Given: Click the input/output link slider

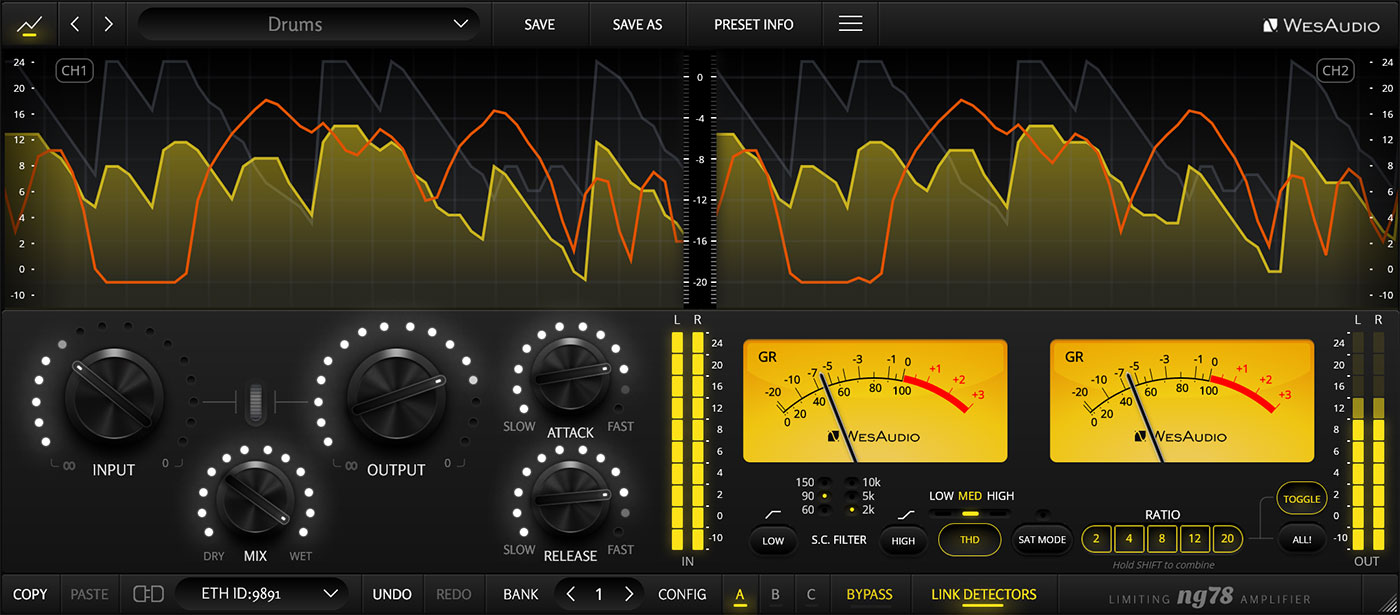Looking at the screenshot, I should click(258, 400).
